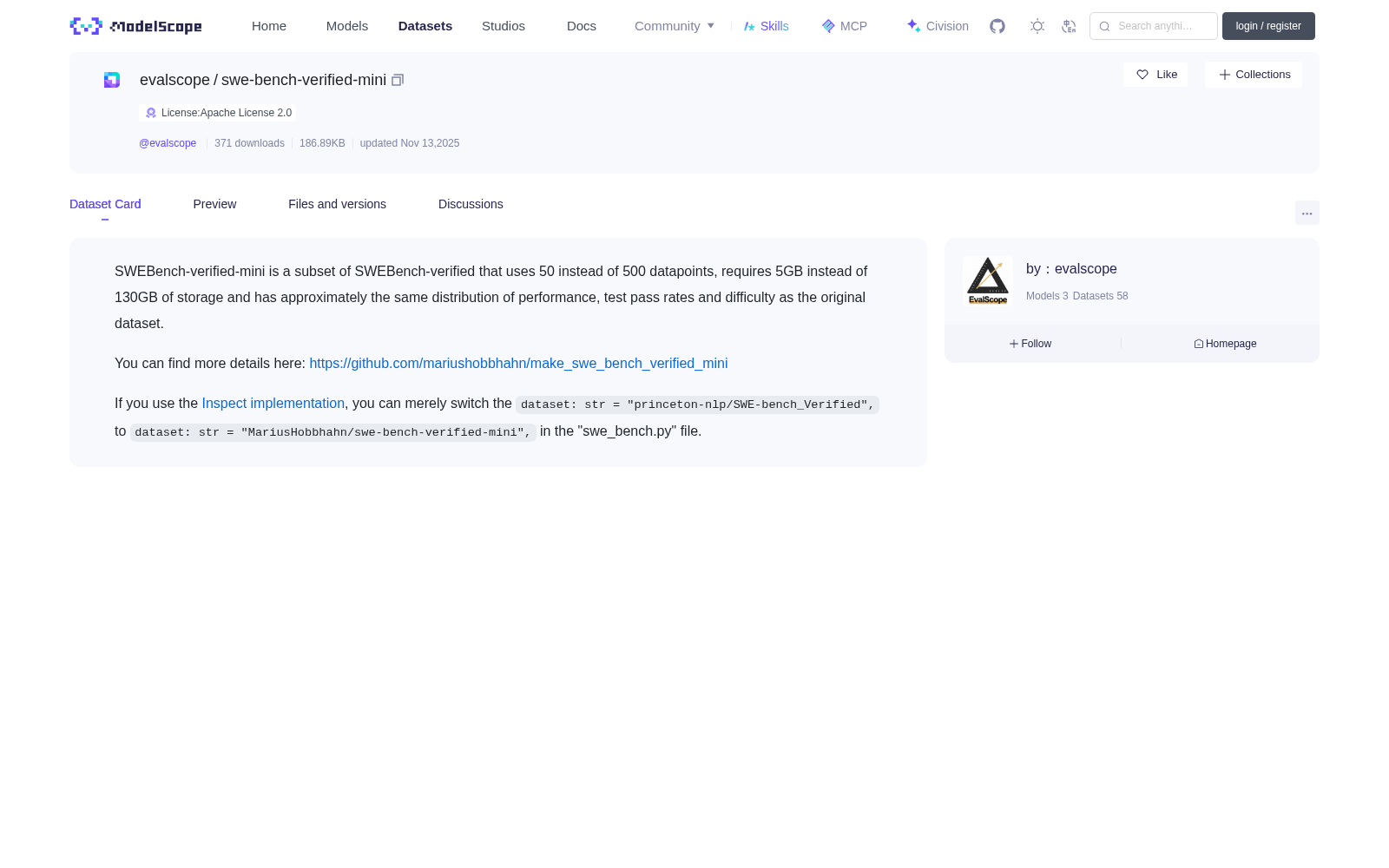Open the Inspect implementation link
The width and height of the screenshot is (1389, 868).
coord(273,404)
